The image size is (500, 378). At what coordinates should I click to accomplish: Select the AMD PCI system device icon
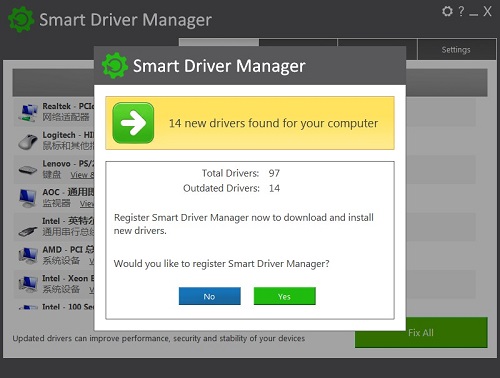click(x=28, y=256)
